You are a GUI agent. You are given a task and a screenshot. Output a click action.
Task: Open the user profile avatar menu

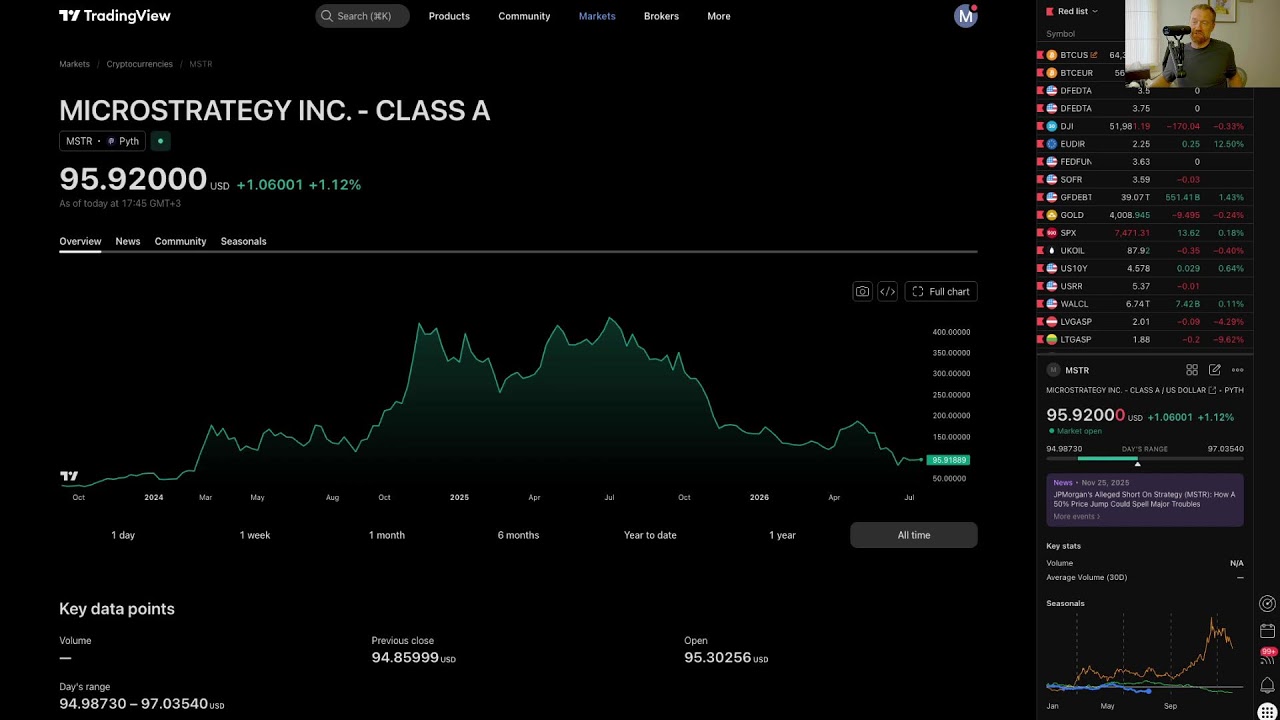click(x=965, y=16)
